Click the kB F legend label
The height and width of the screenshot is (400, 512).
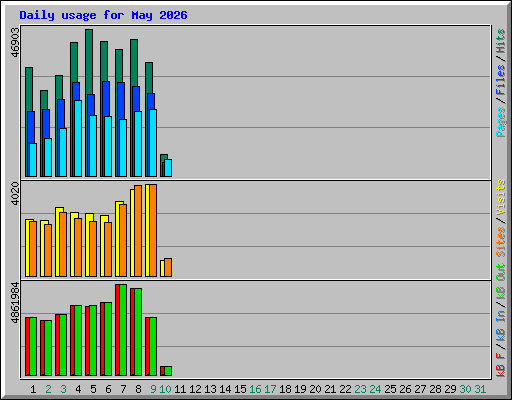point(501,365)
